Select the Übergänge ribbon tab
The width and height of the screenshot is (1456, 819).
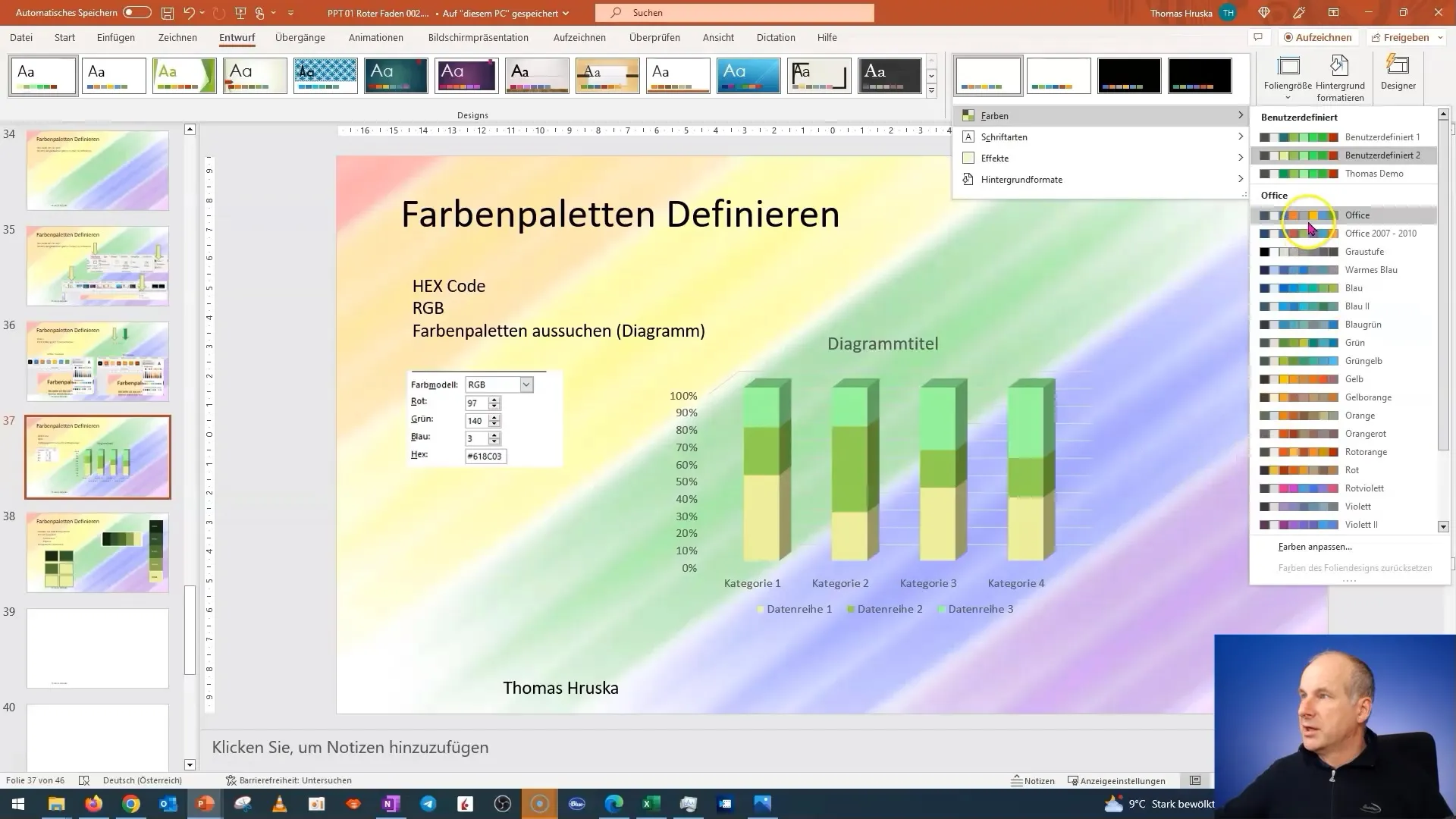pos(301,38)
